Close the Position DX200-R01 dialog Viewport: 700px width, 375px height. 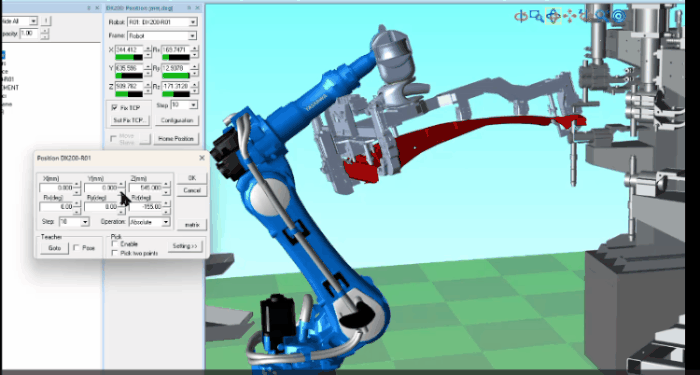point(202,158)
